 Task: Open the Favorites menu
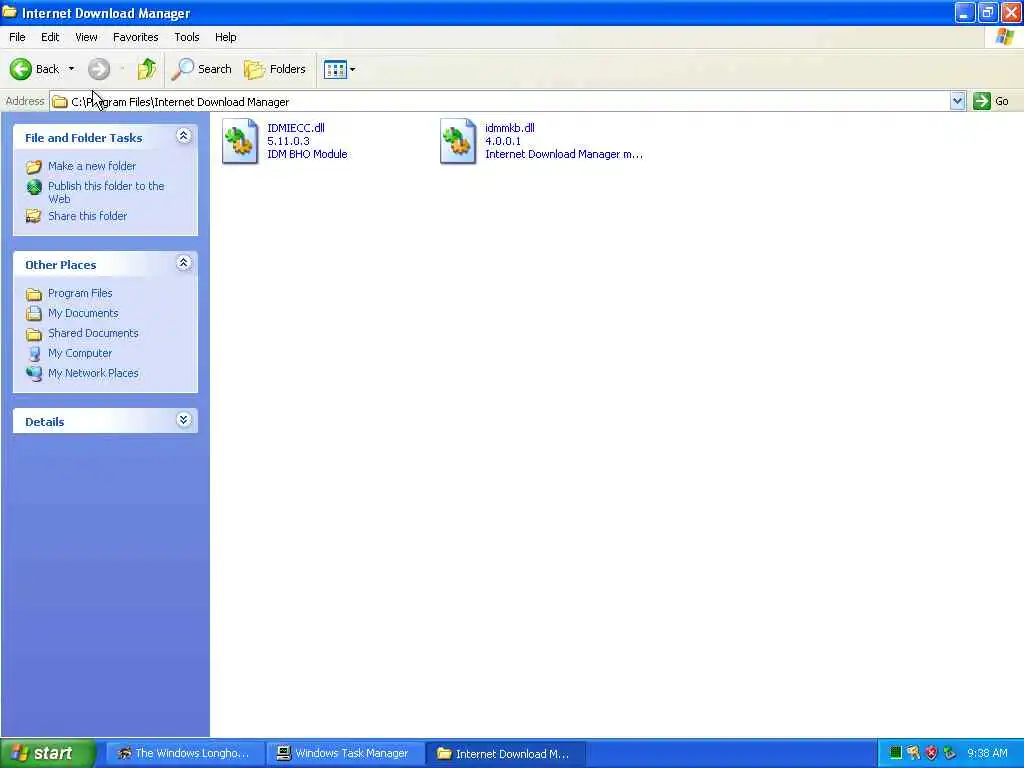tap(135, 37)
